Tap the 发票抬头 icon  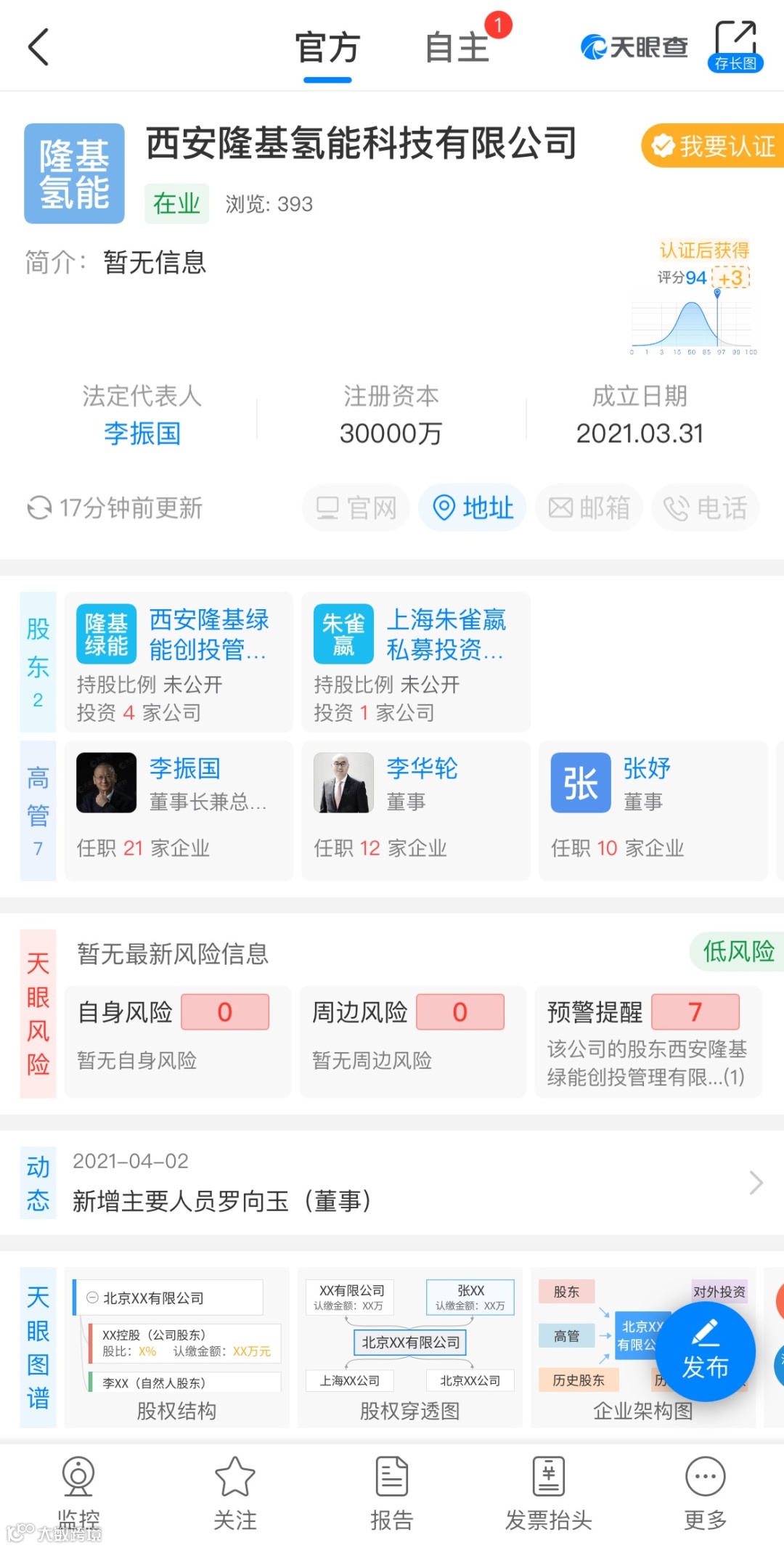coord(549,1477)
